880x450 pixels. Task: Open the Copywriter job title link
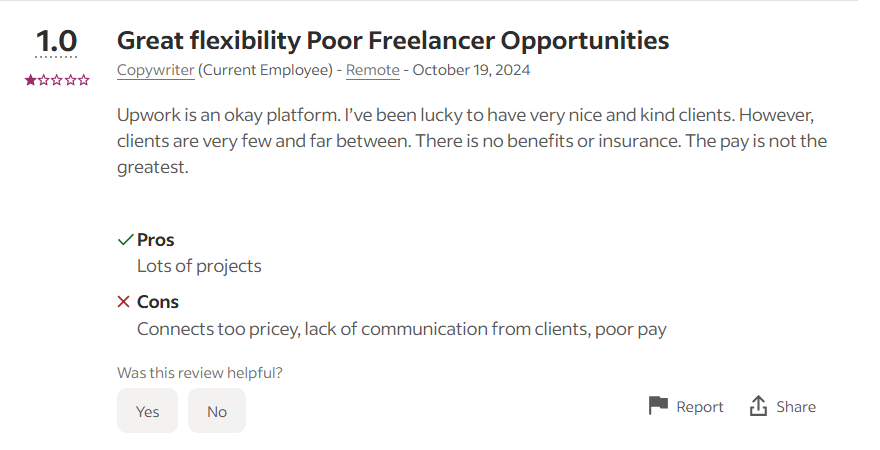tap(155, 70)
